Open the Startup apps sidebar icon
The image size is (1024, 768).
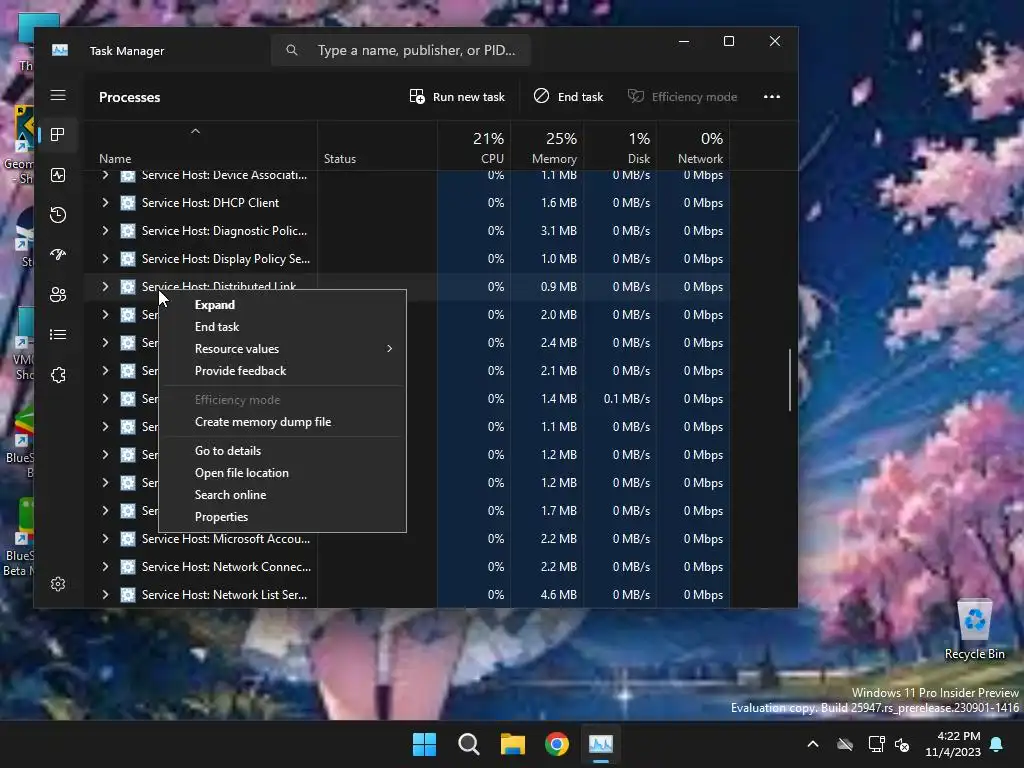[58, 255]
